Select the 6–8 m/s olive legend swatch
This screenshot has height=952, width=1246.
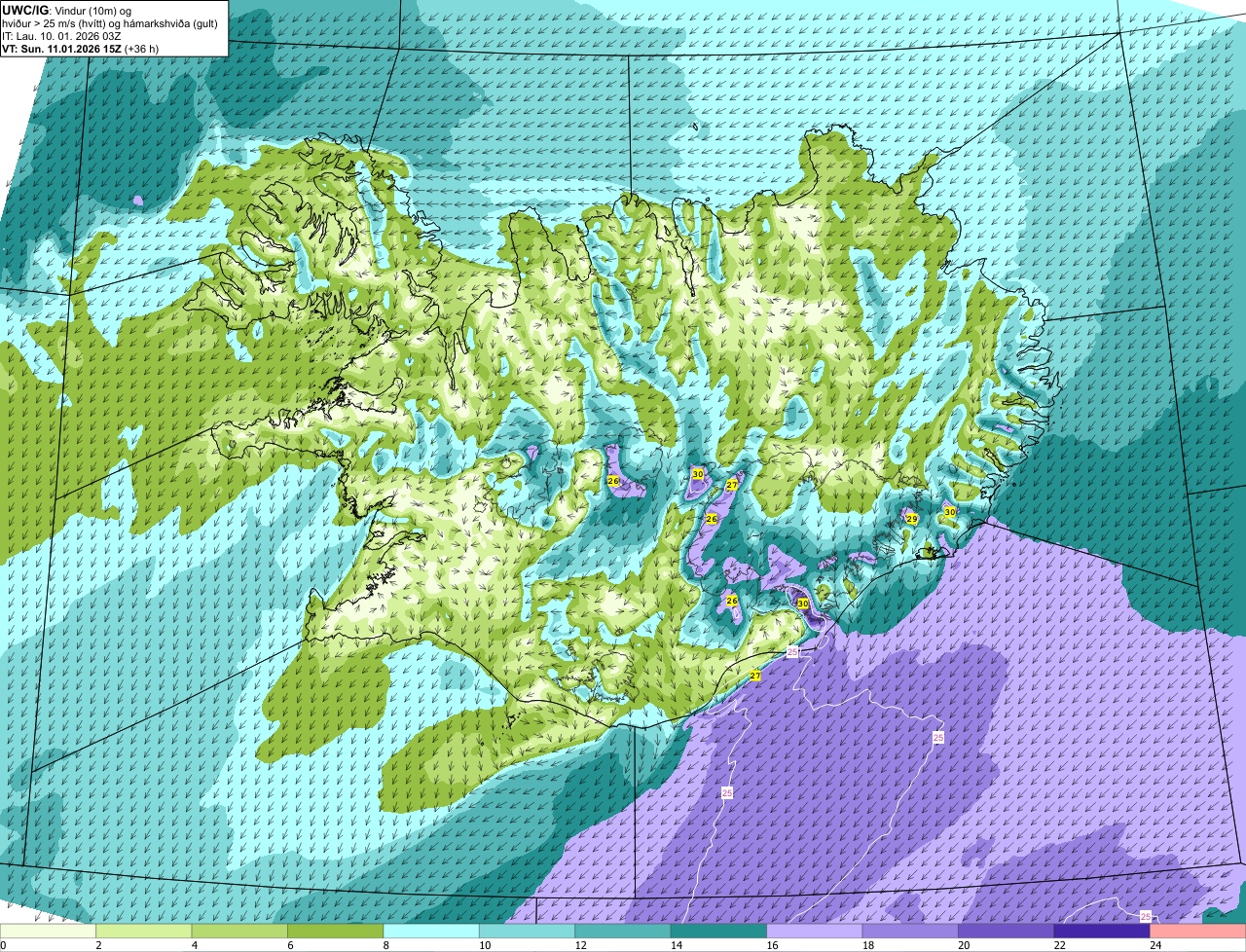click(336, 932)
